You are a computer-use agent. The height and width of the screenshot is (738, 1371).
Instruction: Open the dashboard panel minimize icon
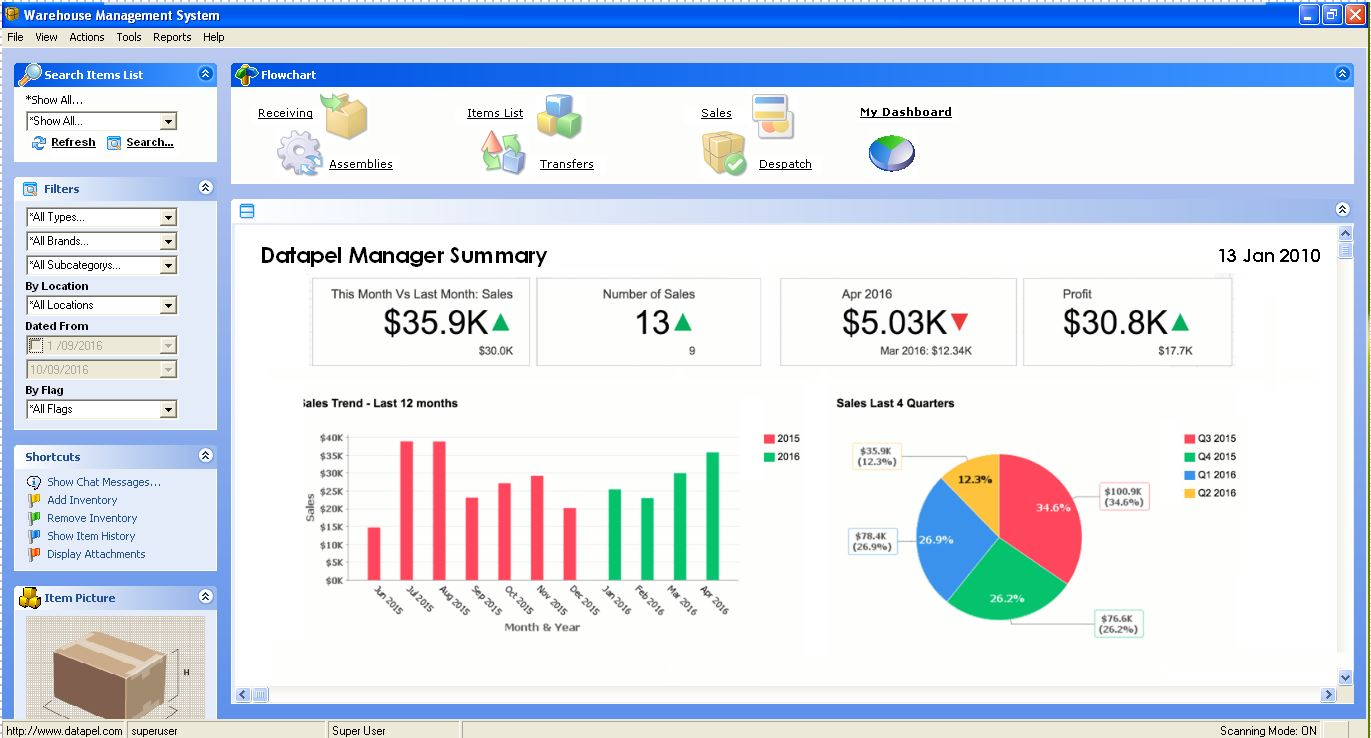coord(246,211)
